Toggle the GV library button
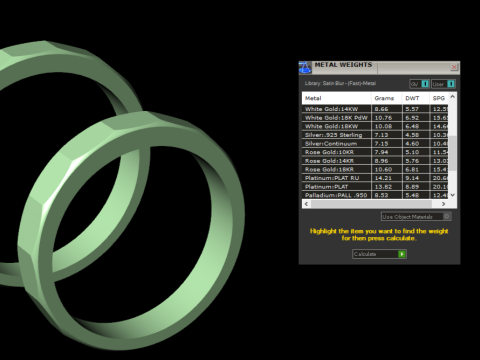 (419, 84)
